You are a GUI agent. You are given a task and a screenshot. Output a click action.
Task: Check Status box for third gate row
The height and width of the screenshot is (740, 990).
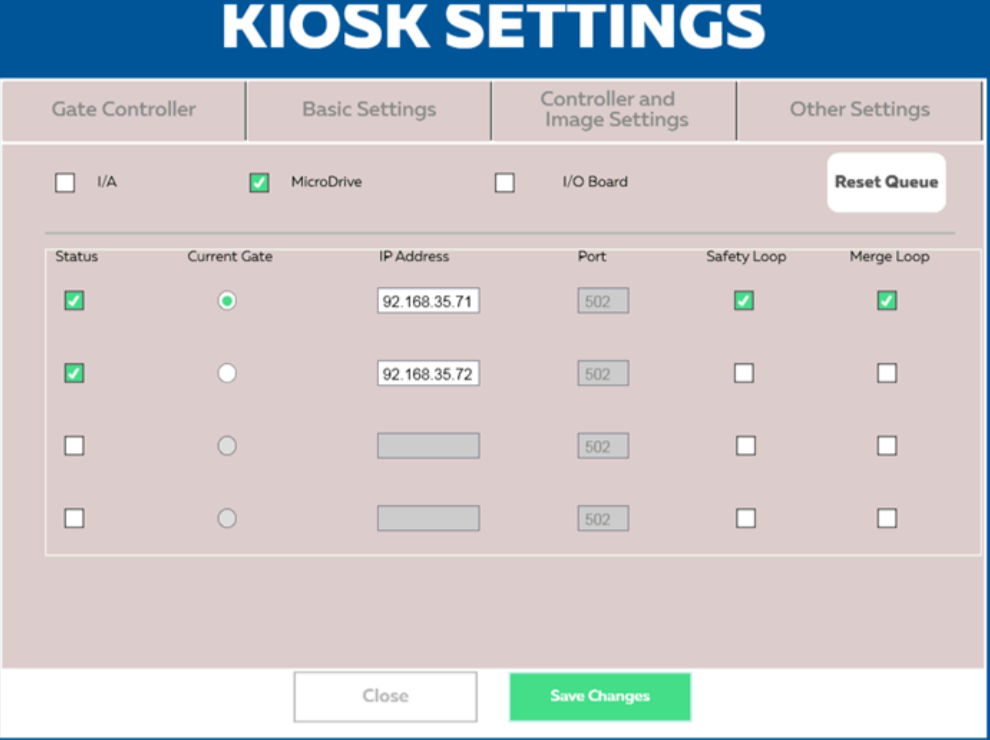[74, 446]
